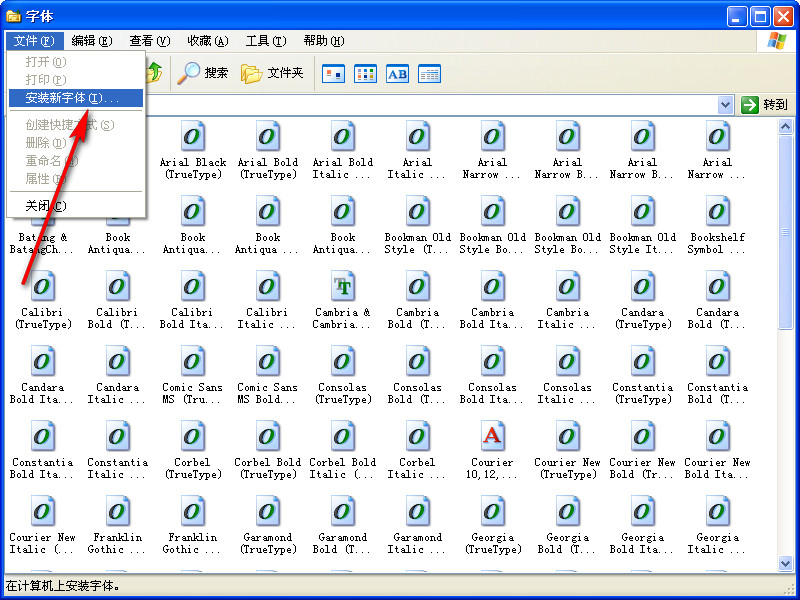
Task: Click the 转到 Go button
Action: pos(765,105)
